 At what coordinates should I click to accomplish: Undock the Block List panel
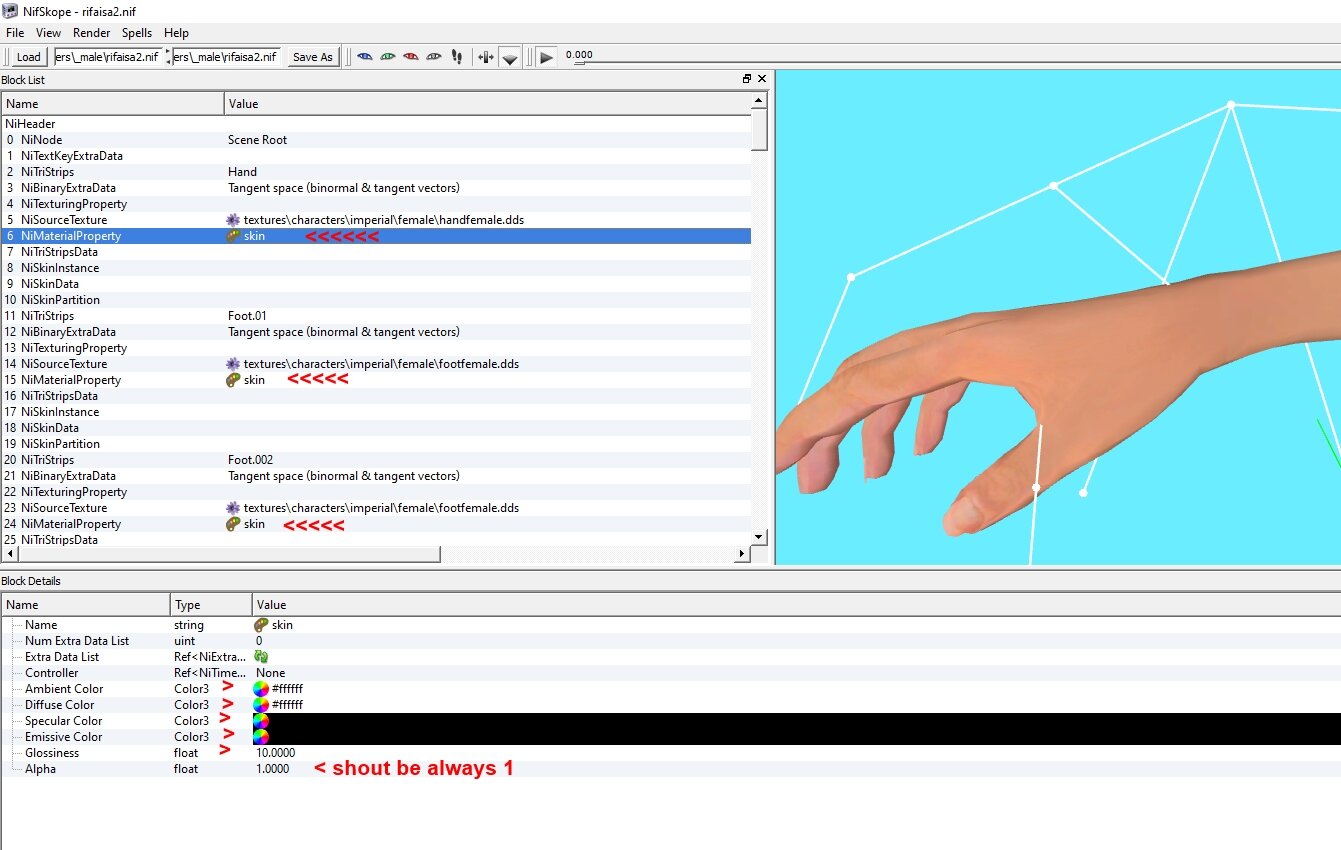[x=746, y=79]
